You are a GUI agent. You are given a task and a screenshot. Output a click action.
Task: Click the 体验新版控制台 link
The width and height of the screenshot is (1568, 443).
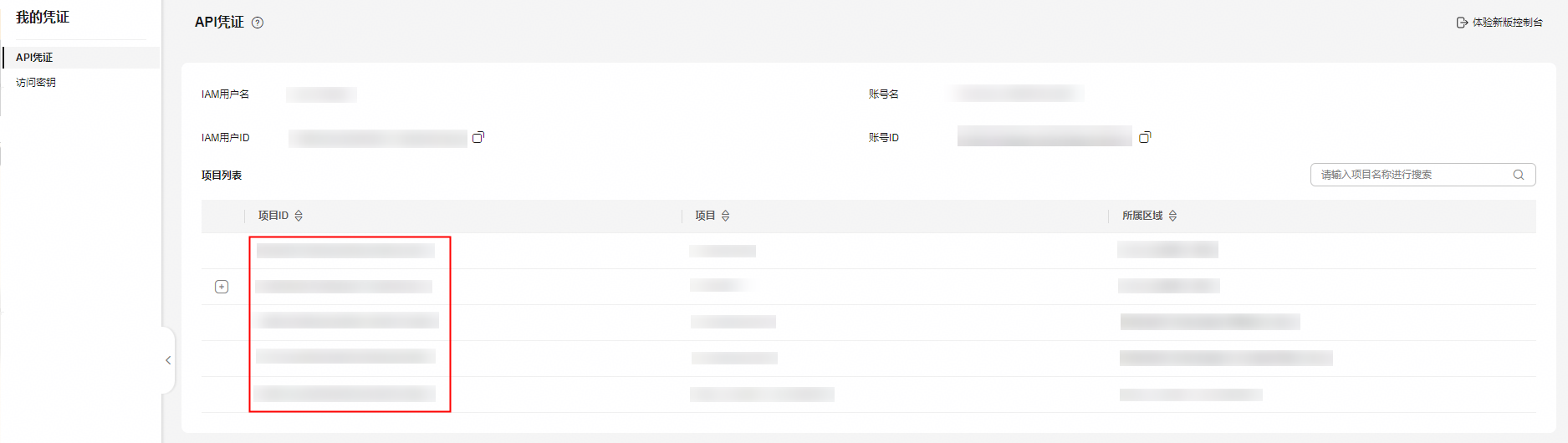click(x=1507, y=23)
